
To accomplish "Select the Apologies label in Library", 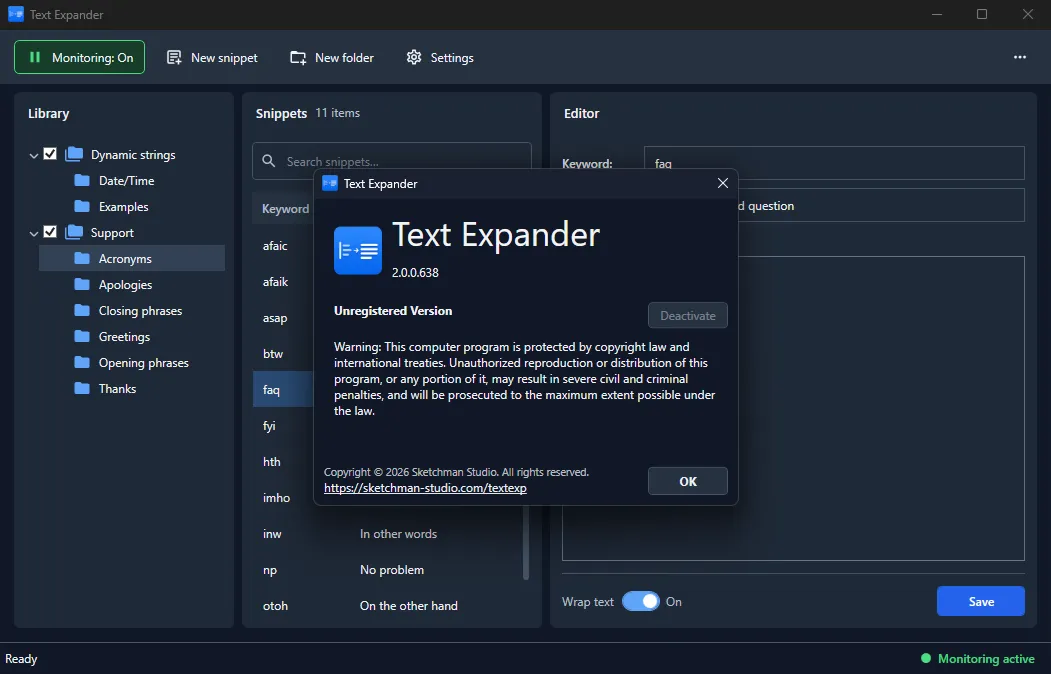I will click(x=125, y=285).
